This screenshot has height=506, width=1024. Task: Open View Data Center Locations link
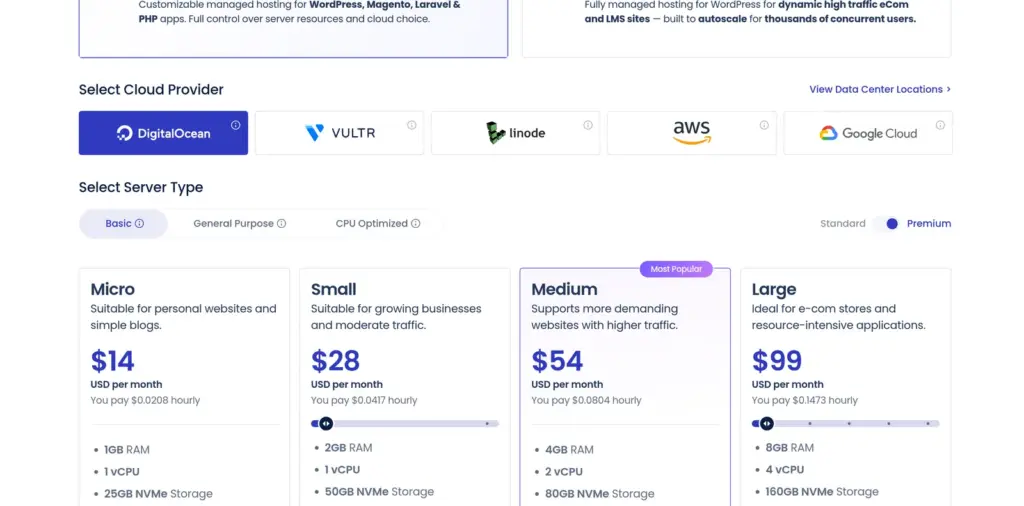click(x=880, y=89)
